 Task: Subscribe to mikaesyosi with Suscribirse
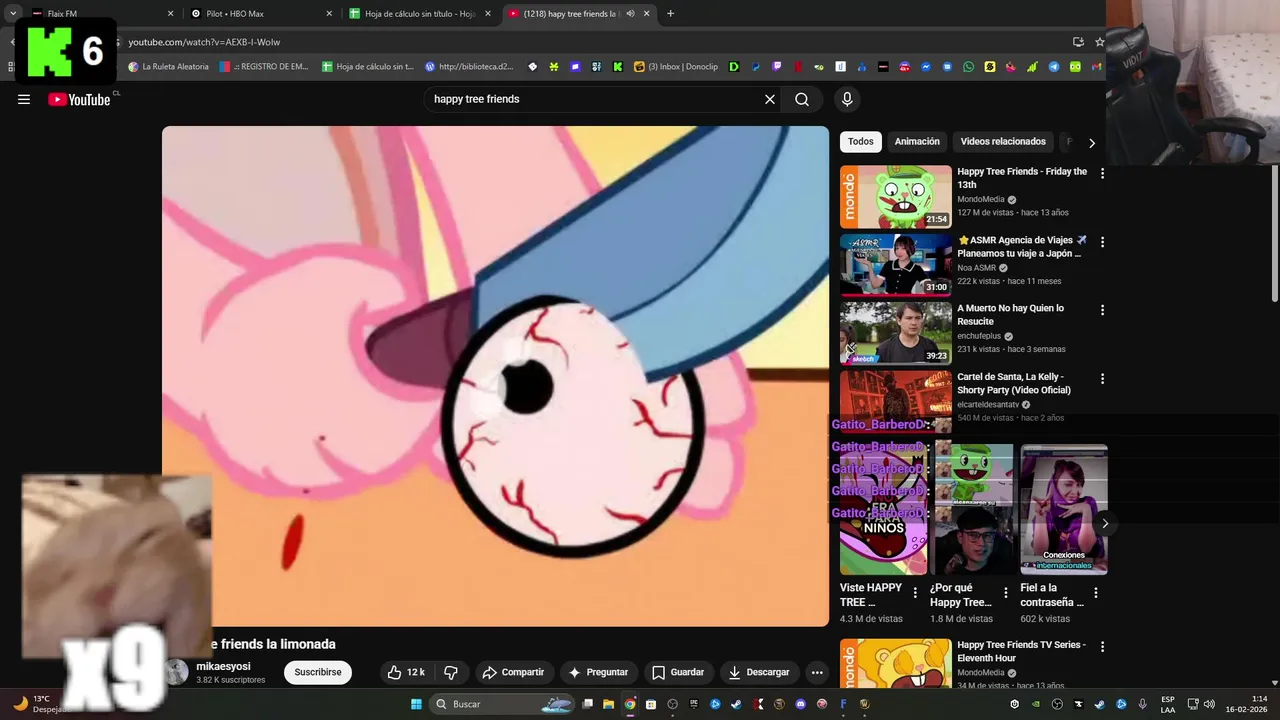tap(318, 672)
